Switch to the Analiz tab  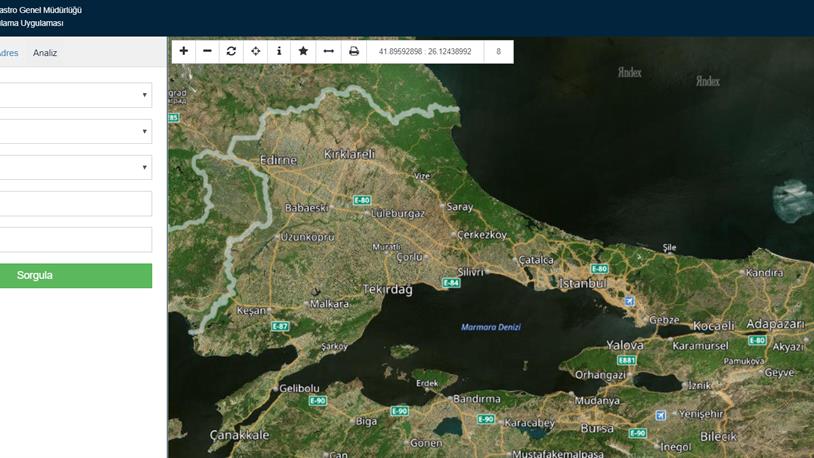coord(45,53)
